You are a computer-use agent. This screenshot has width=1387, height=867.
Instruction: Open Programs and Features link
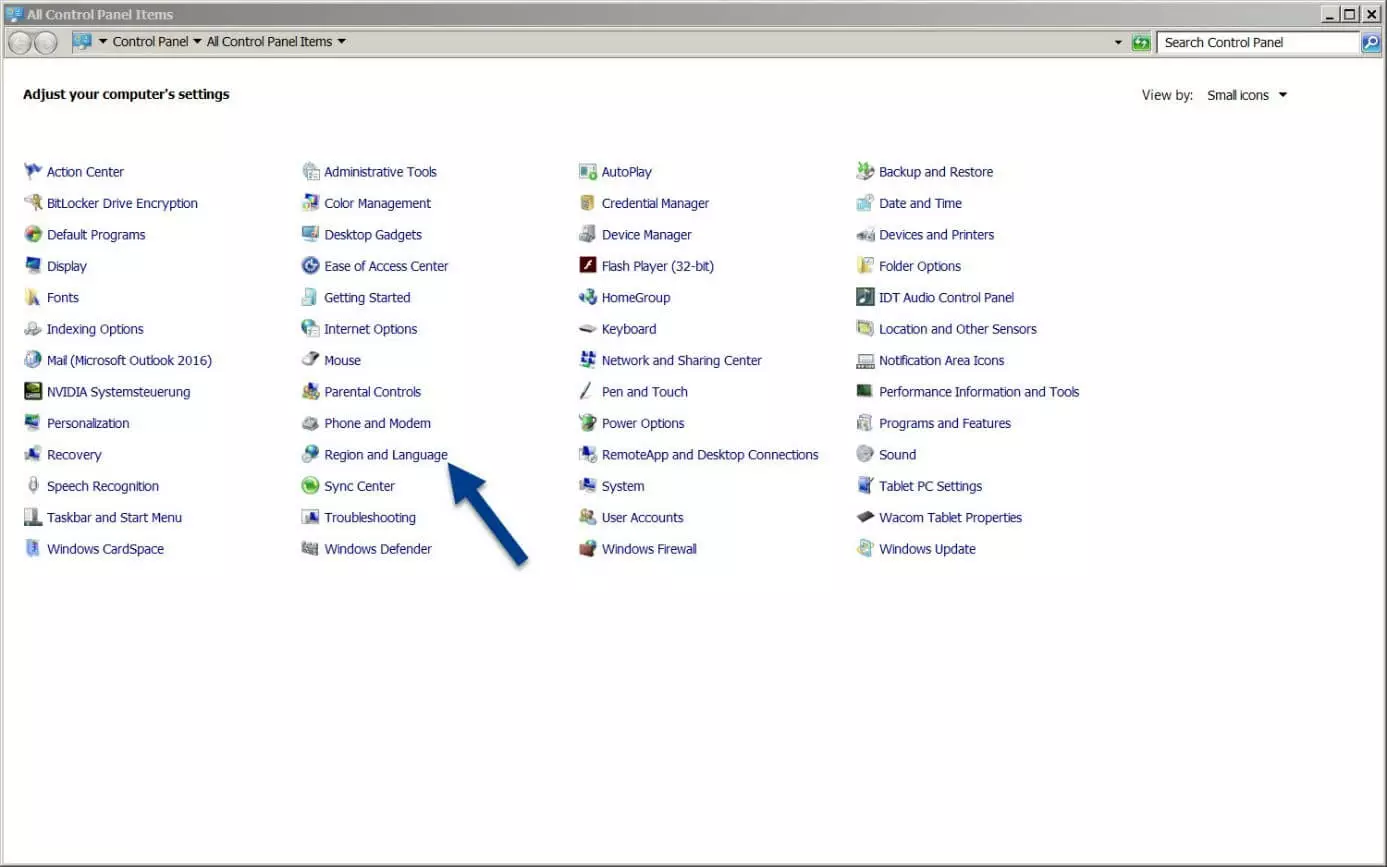945,424
